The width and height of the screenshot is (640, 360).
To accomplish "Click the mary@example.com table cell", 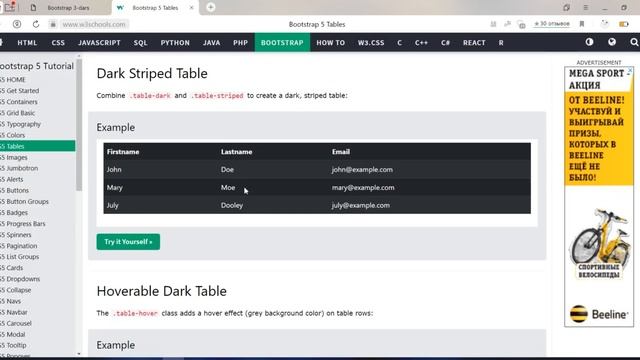I will coord(363,188).
